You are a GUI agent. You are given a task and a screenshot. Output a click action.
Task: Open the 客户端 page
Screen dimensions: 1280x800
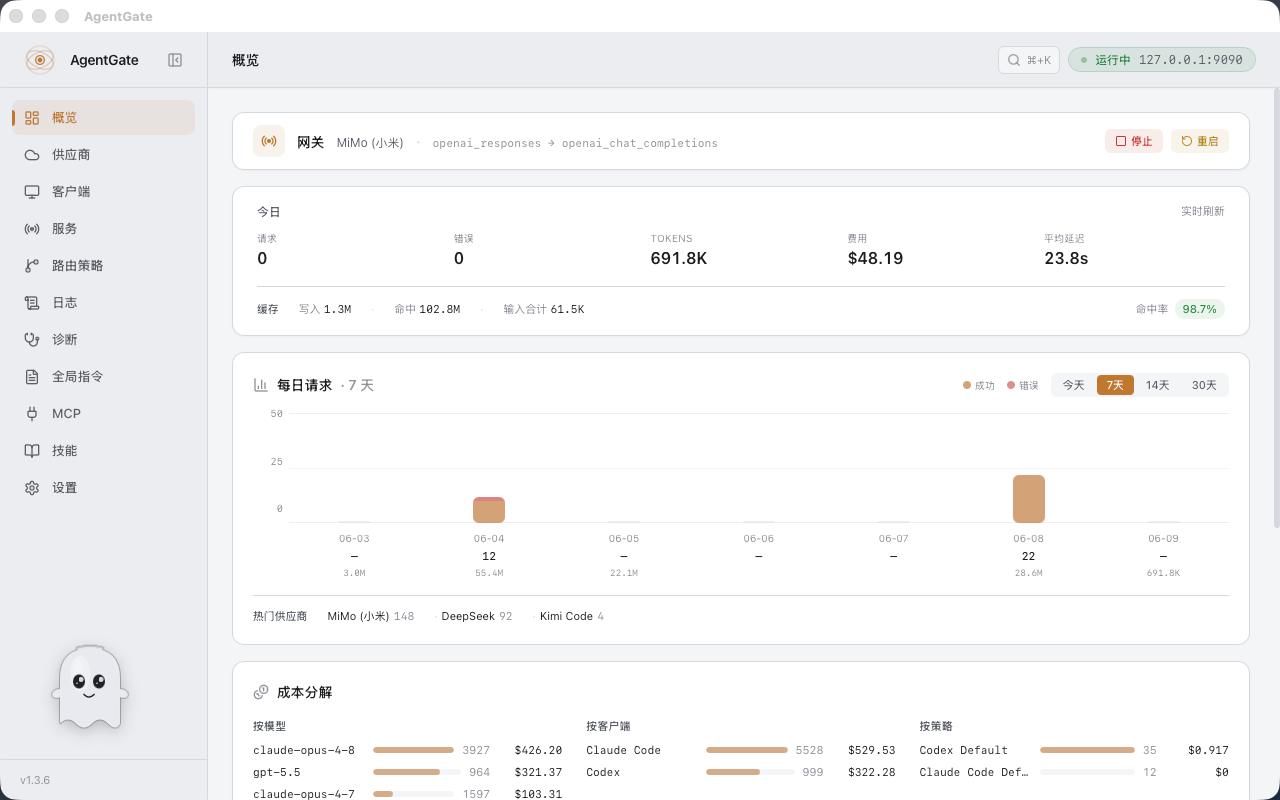coord(103,191)
